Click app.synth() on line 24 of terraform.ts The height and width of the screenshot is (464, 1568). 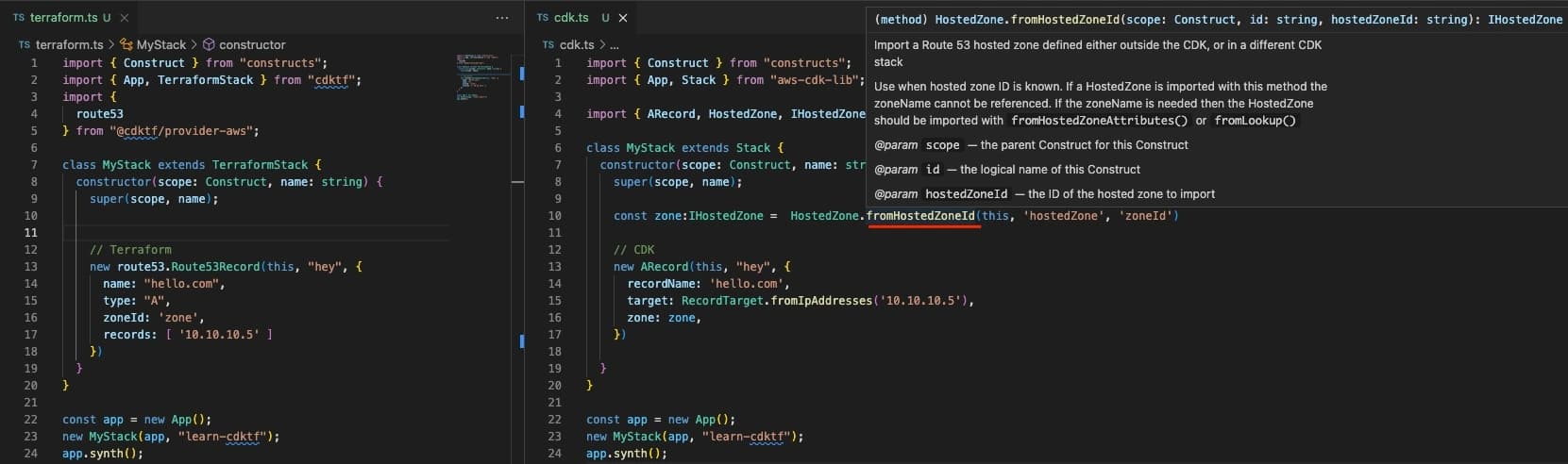(103, 454)
